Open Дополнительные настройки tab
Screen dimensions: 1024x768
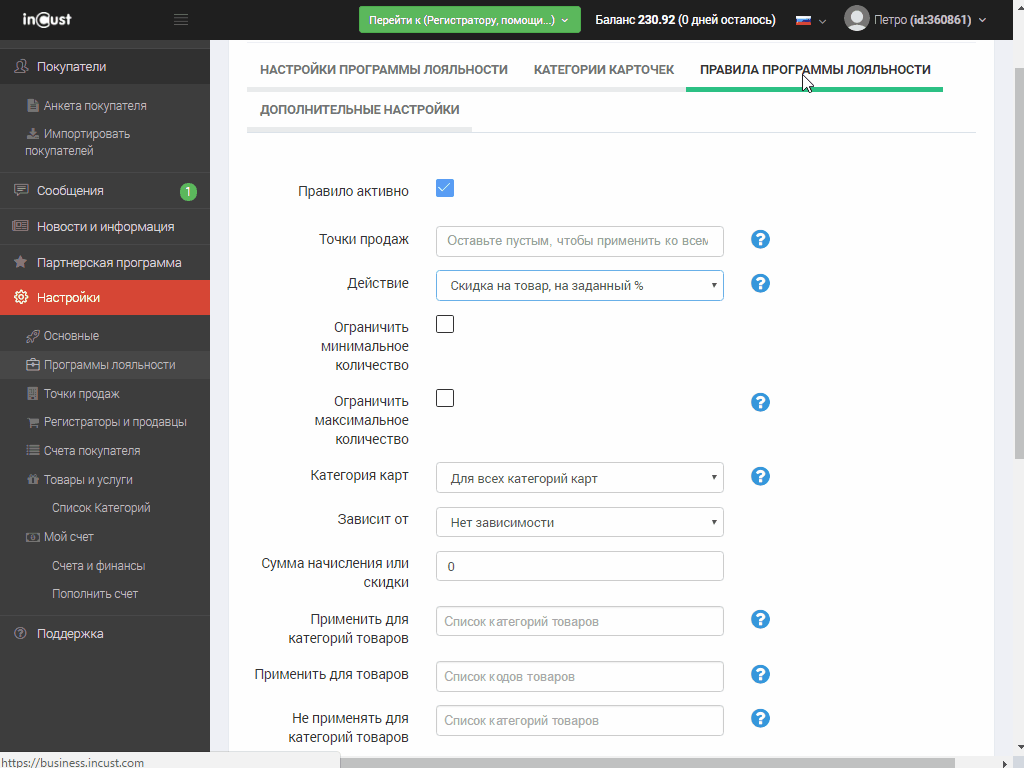coord(359,110)
